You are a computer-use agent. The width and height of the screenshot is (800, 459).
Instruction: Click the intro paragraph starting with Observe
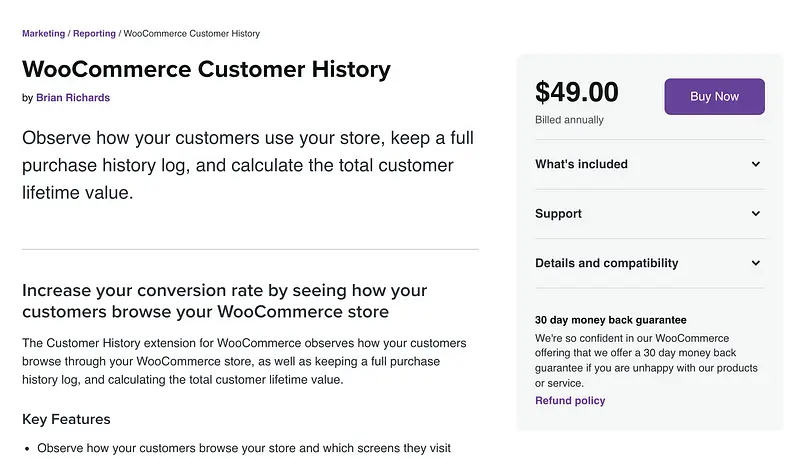(238, 165)
